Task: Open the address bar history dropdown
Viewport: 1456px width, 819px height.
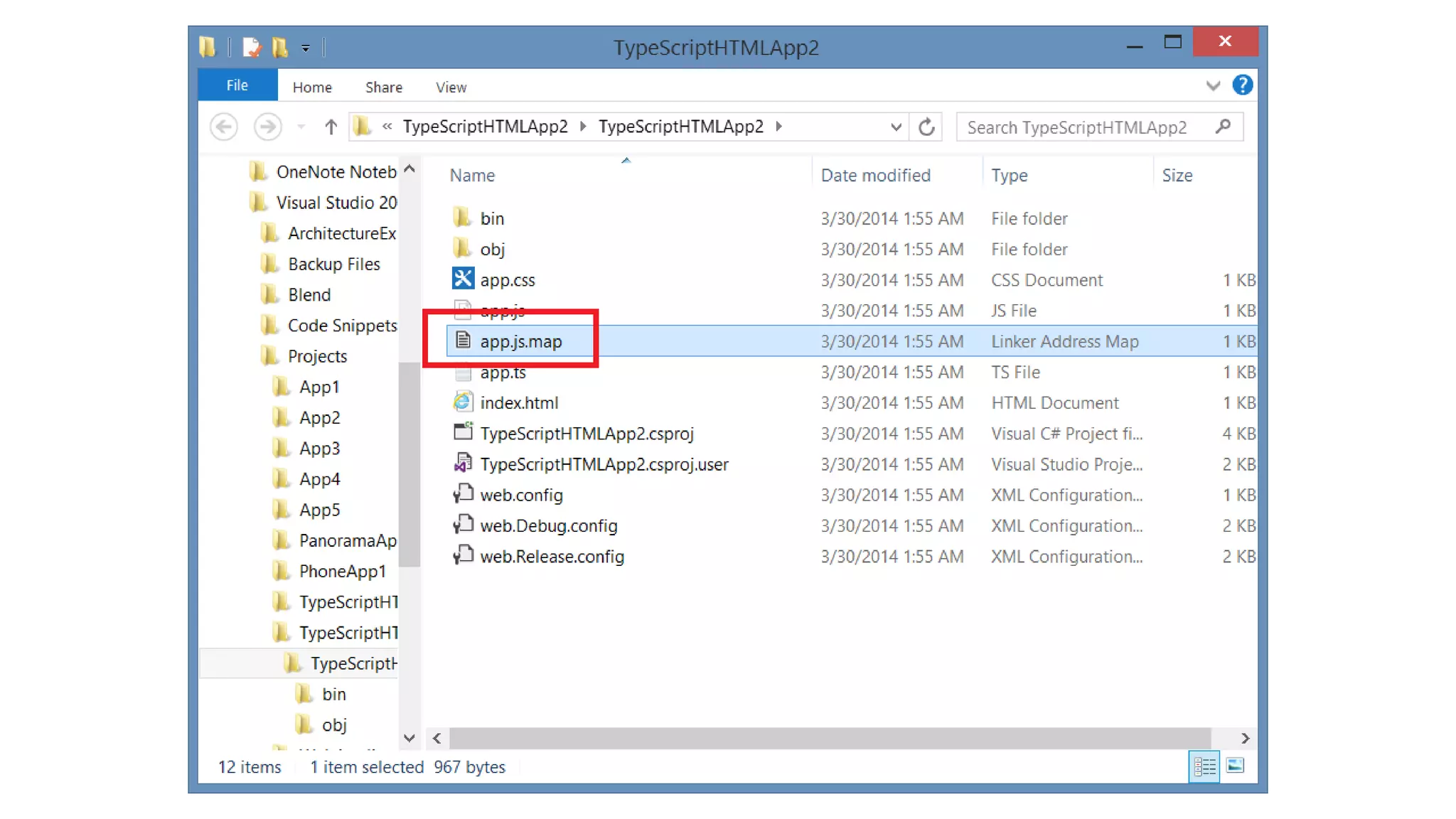Action: (x=896, y=127)
